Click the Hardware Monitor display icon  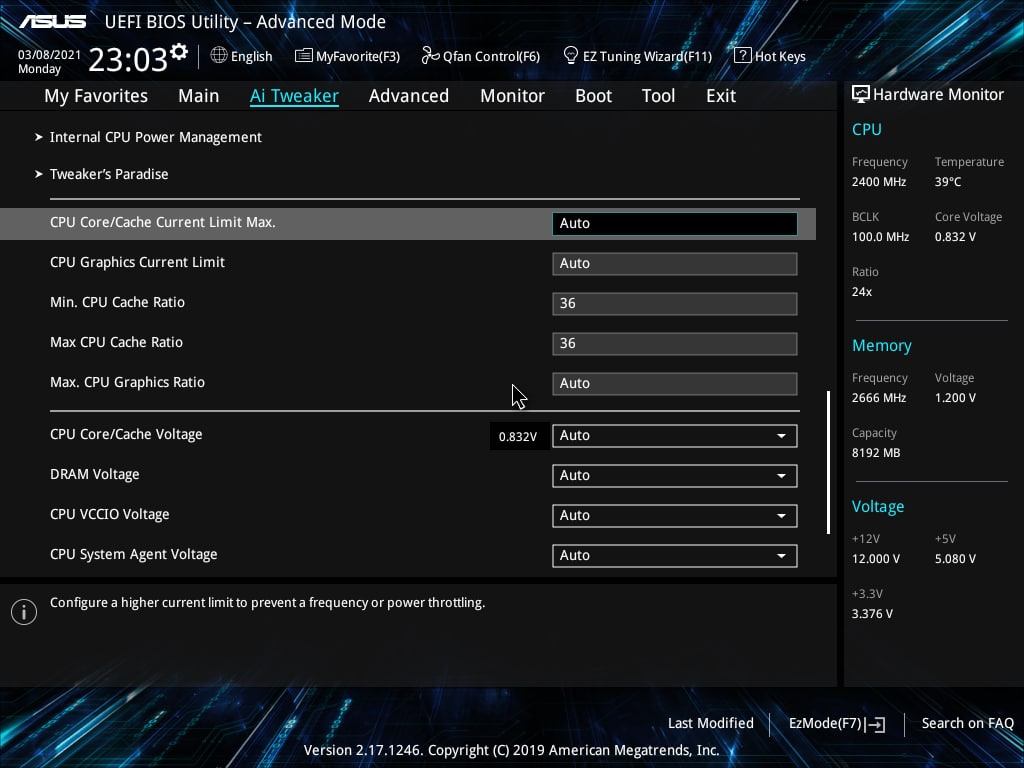[861, 94]
